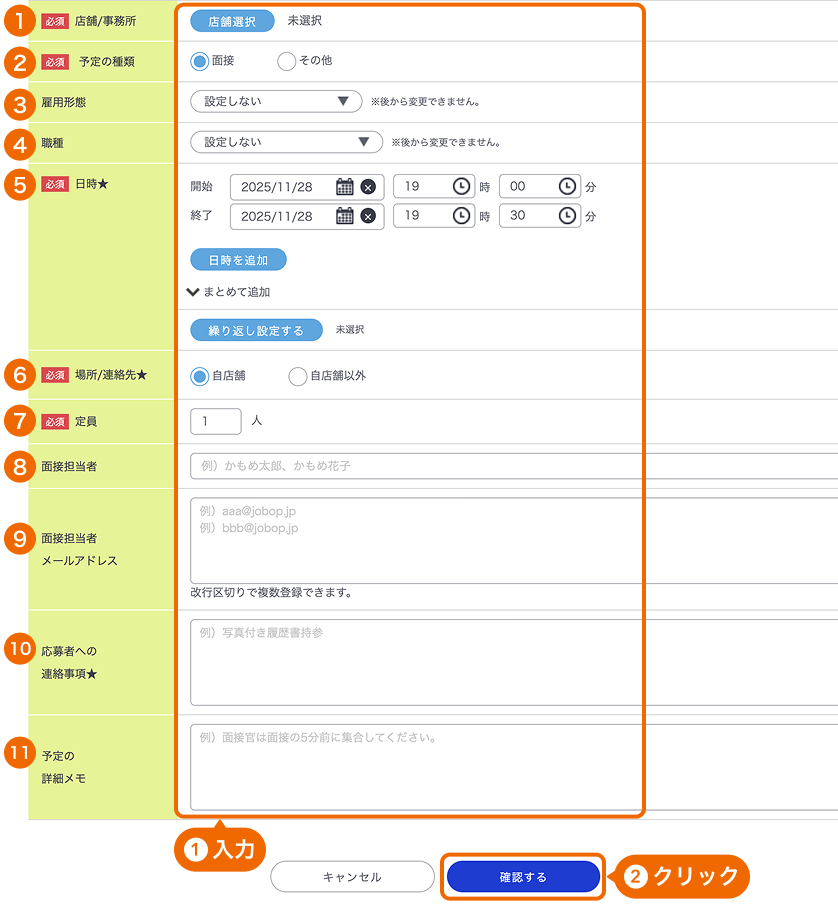
Task: Open the 職種 設定しない dropdown
Action: [285, 141]
